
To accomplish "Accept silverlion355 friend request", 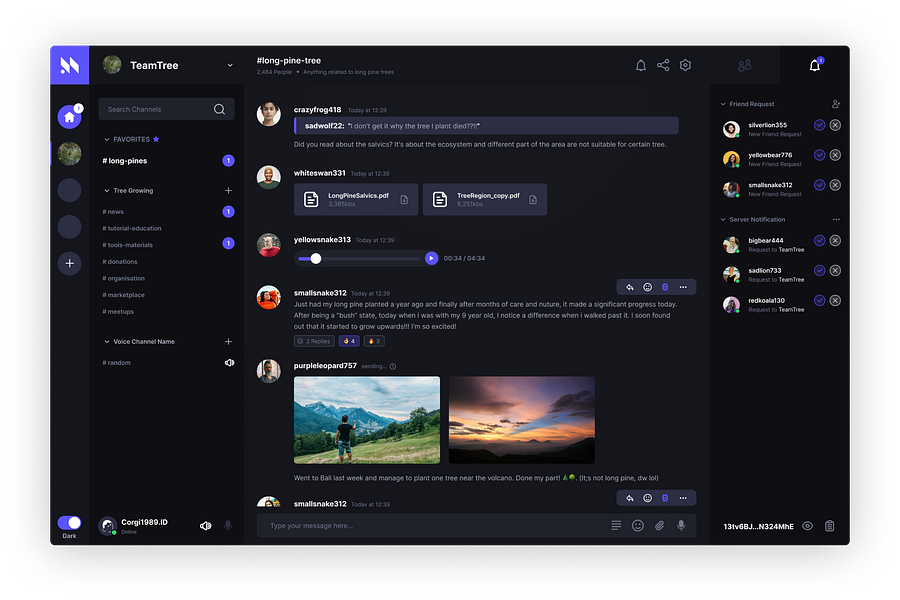I will 820,125.
